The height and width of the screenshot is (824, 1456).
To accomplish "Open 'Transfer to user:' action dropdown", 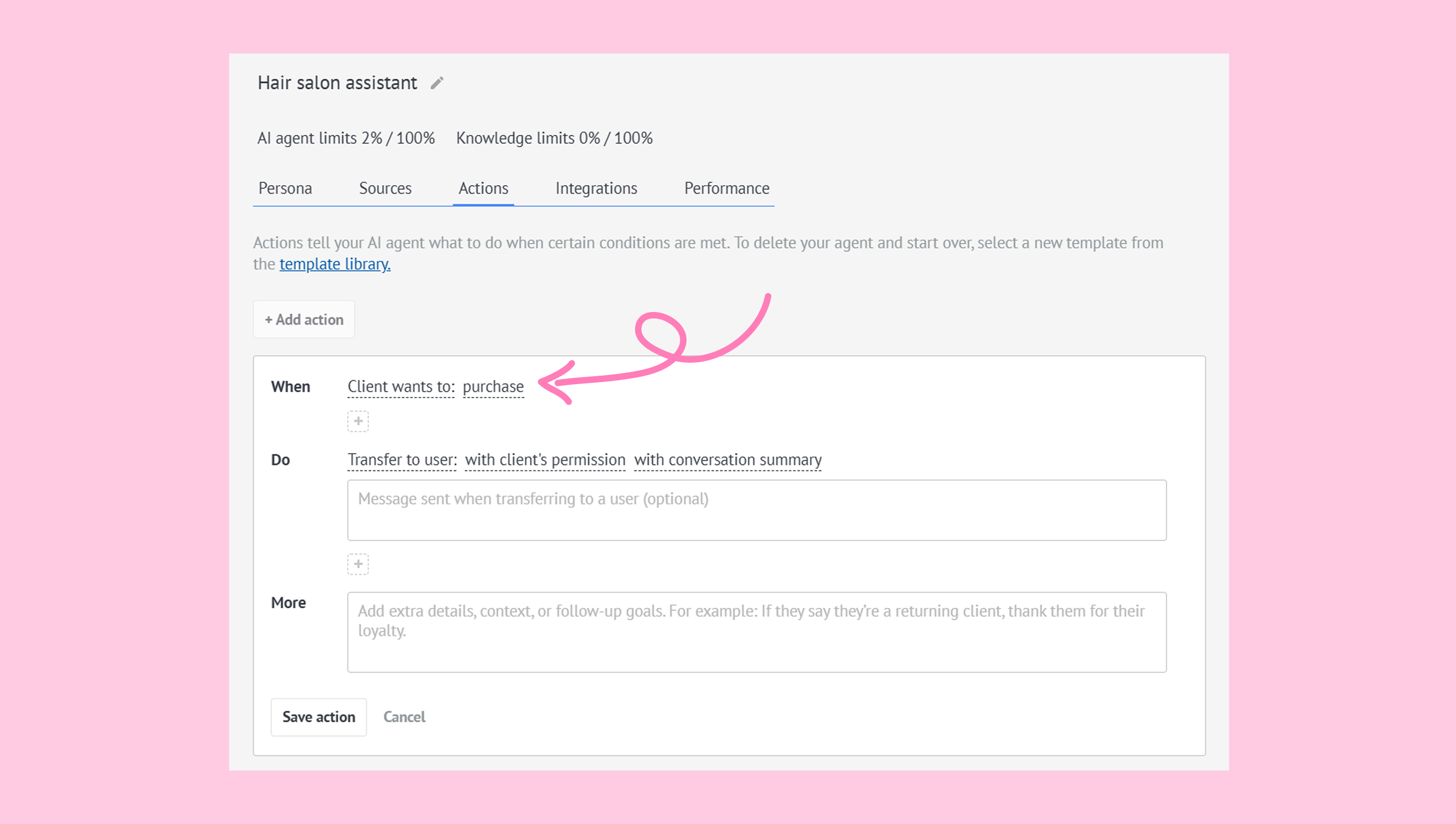I will [402, 460].
